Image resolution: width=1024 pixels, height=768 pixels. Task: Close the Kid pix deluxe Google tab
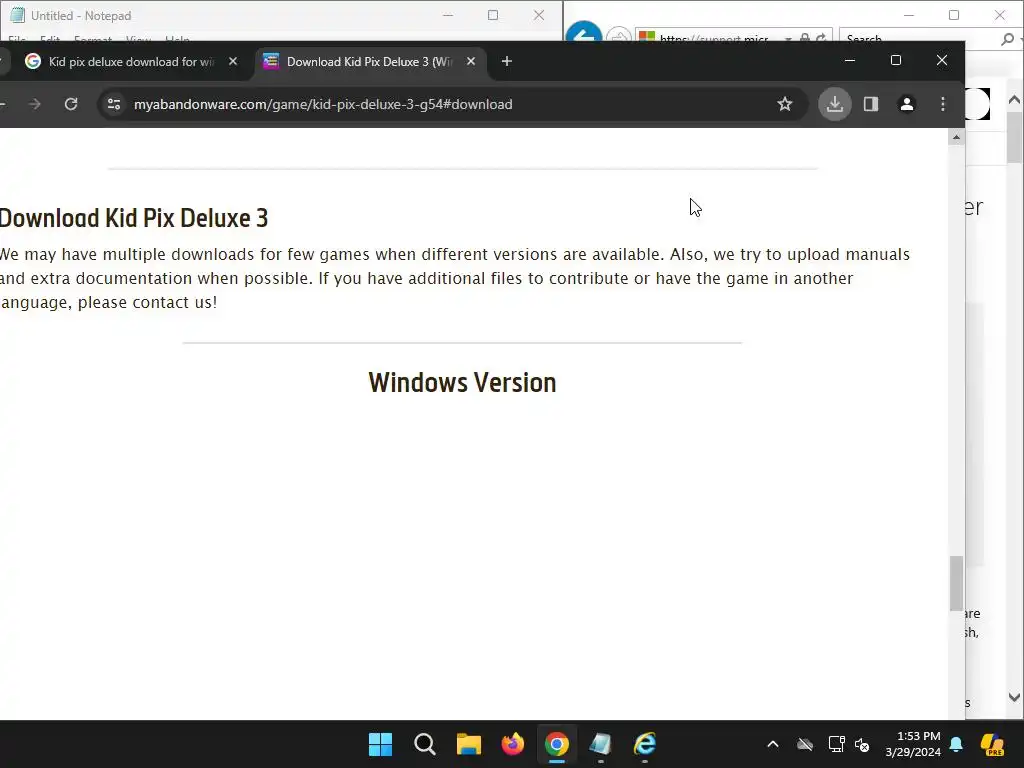tap(233, 61)
